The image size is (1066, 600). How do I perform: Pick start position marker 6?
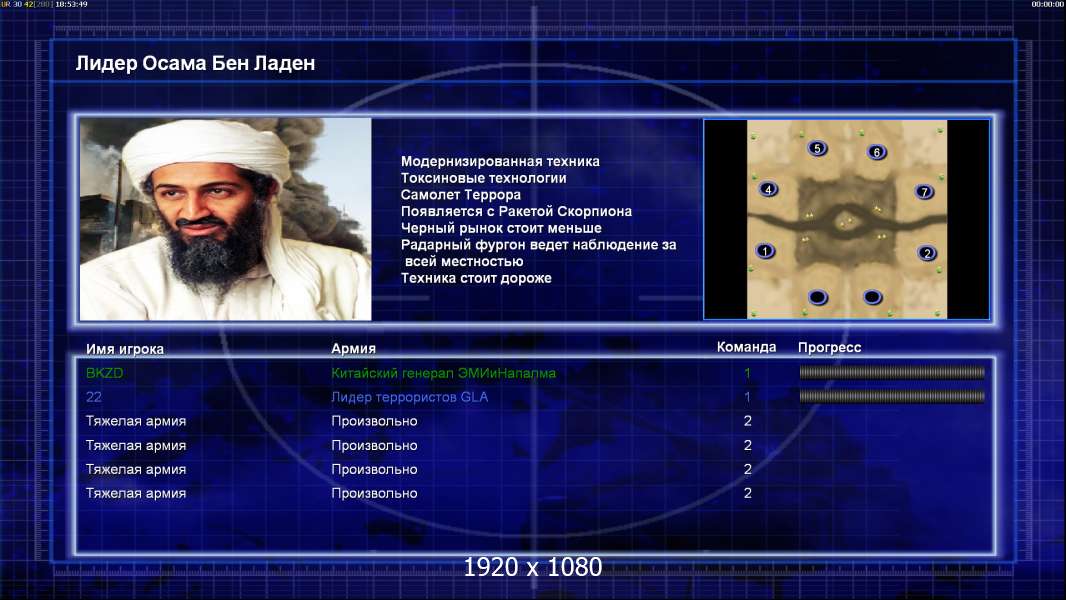(x=876, y=152)
